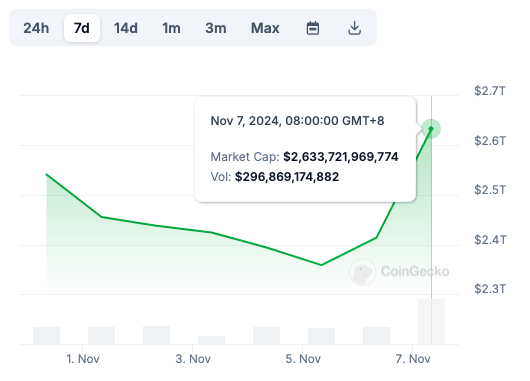Image resolution: width=530 pixels, height=381 pixels.
Task: Click the tallest volume bar at Nov 7
Action: pyautogui.click(x=431, y=322)
